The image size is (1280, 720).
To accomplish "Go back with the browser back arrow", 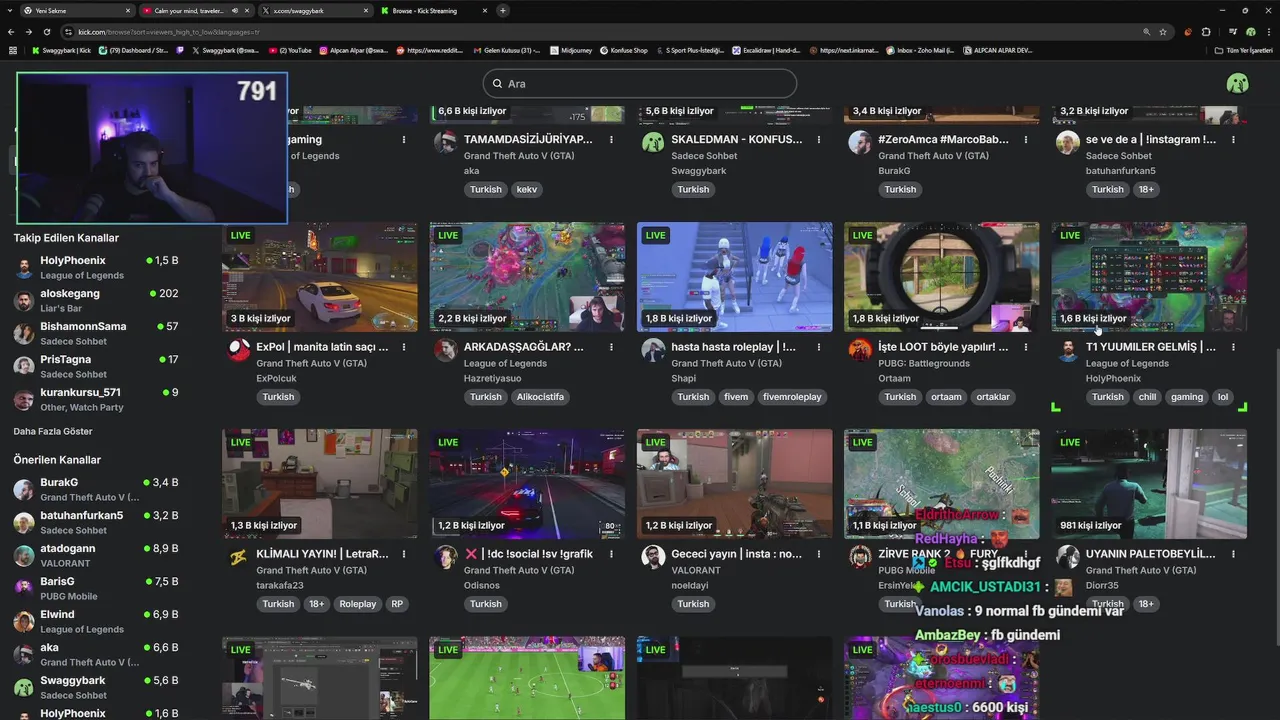I will point(13,32).
